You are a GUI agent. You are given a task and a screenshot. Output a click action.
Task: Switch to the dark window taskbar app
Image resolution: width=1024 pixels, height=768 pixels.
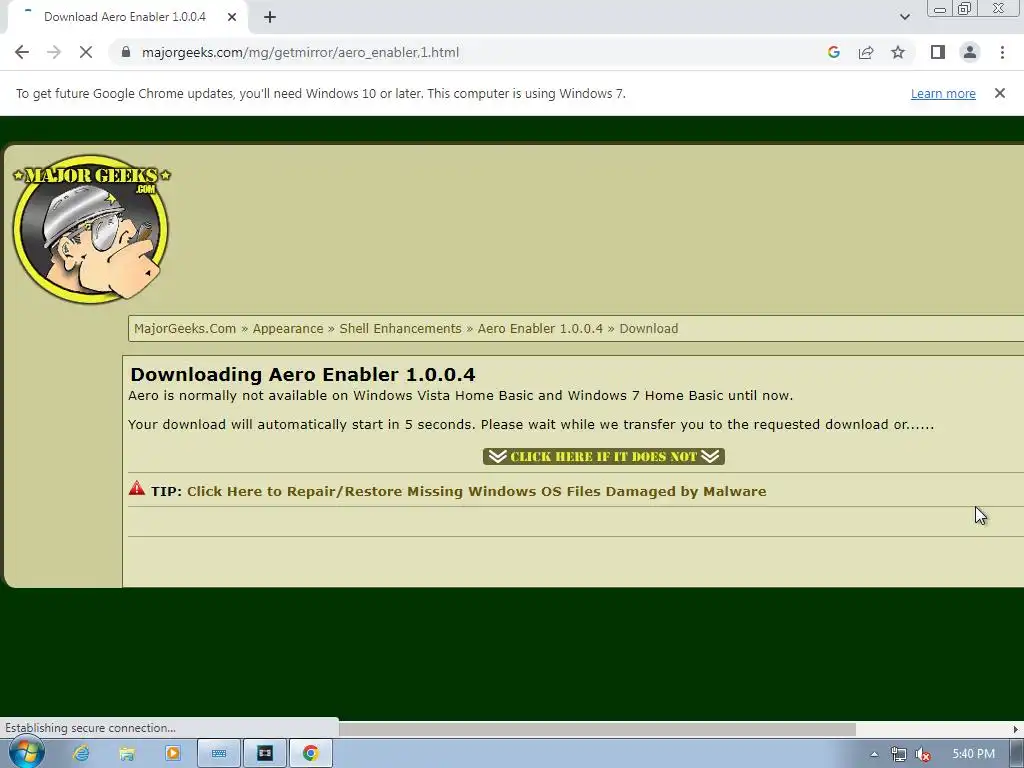(264, 754)
